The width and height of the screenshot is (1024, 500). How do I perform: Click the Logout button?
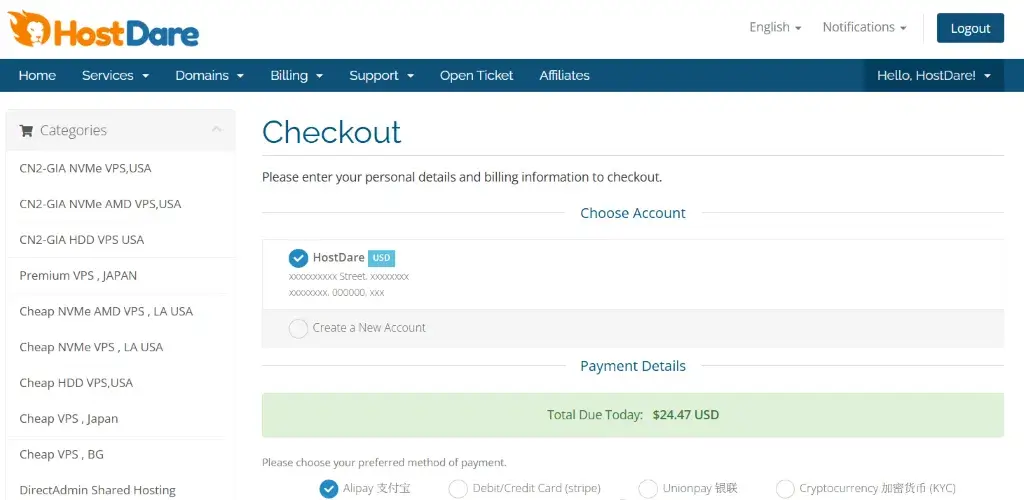(970, 28)
